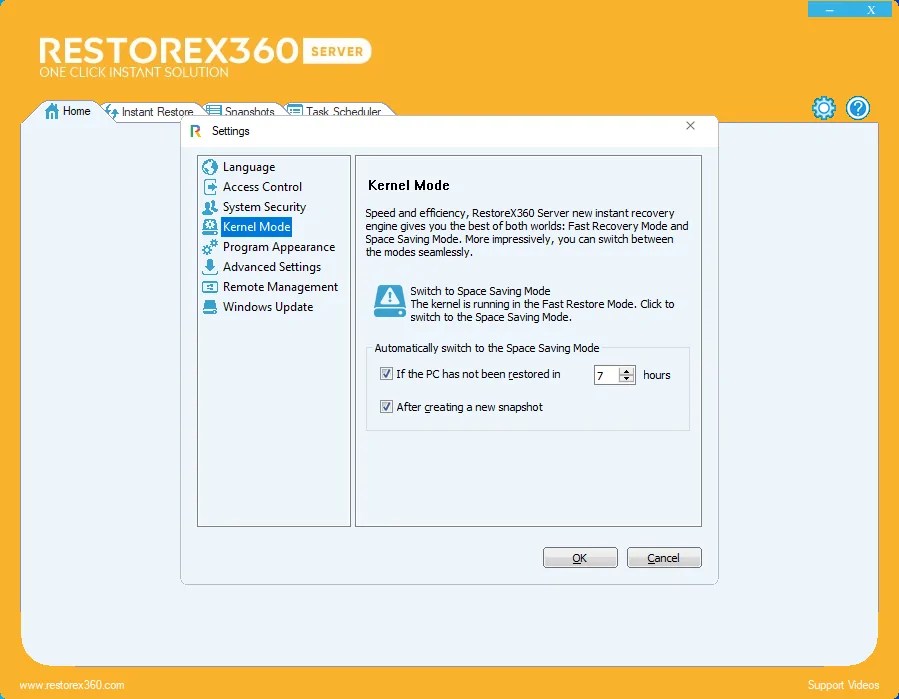Open the Support Videos link
The height and width of the screenshot is (699, 899).
click(843, 685)
